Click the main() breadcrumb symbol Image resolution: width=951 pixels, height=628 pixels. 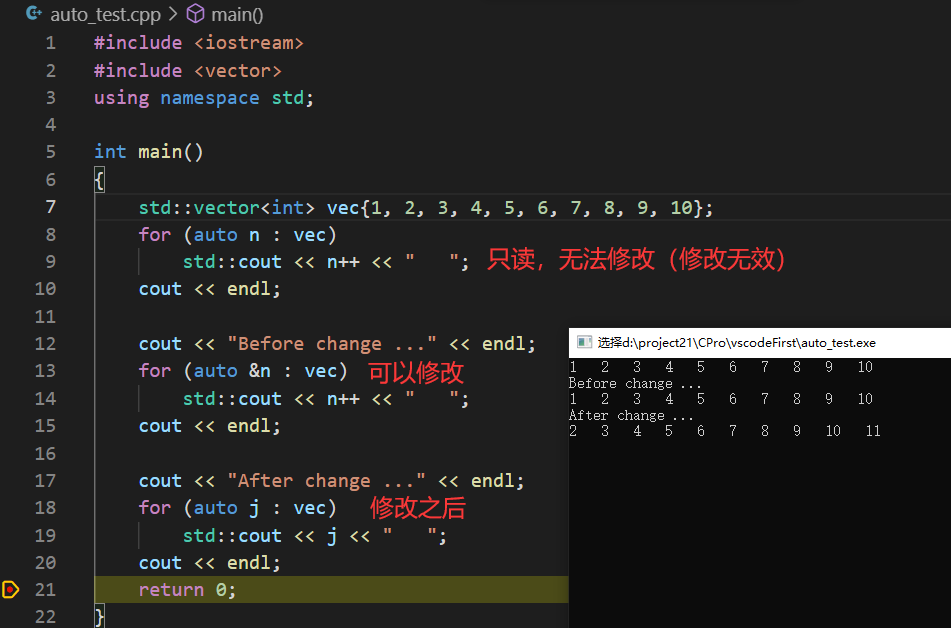pos(237,14)
